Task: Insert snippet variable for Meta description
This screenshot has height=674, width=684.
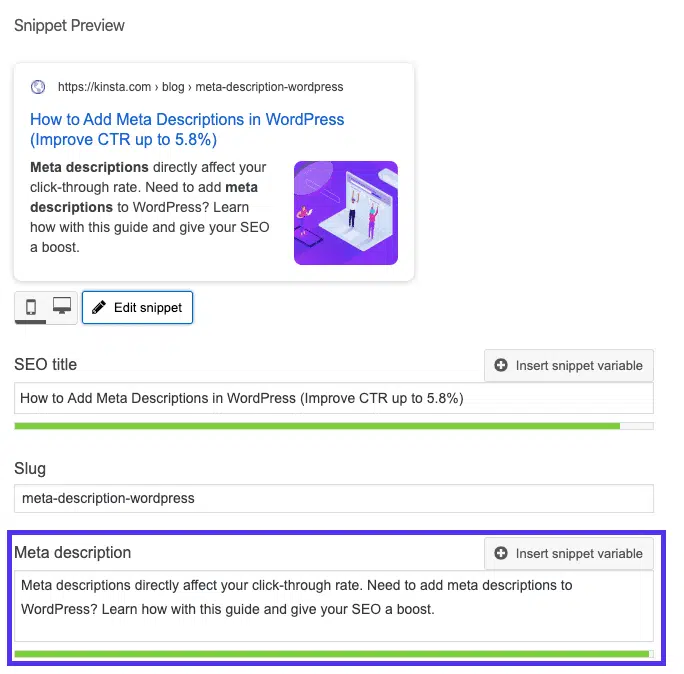Action: click(x=569, y=553)
